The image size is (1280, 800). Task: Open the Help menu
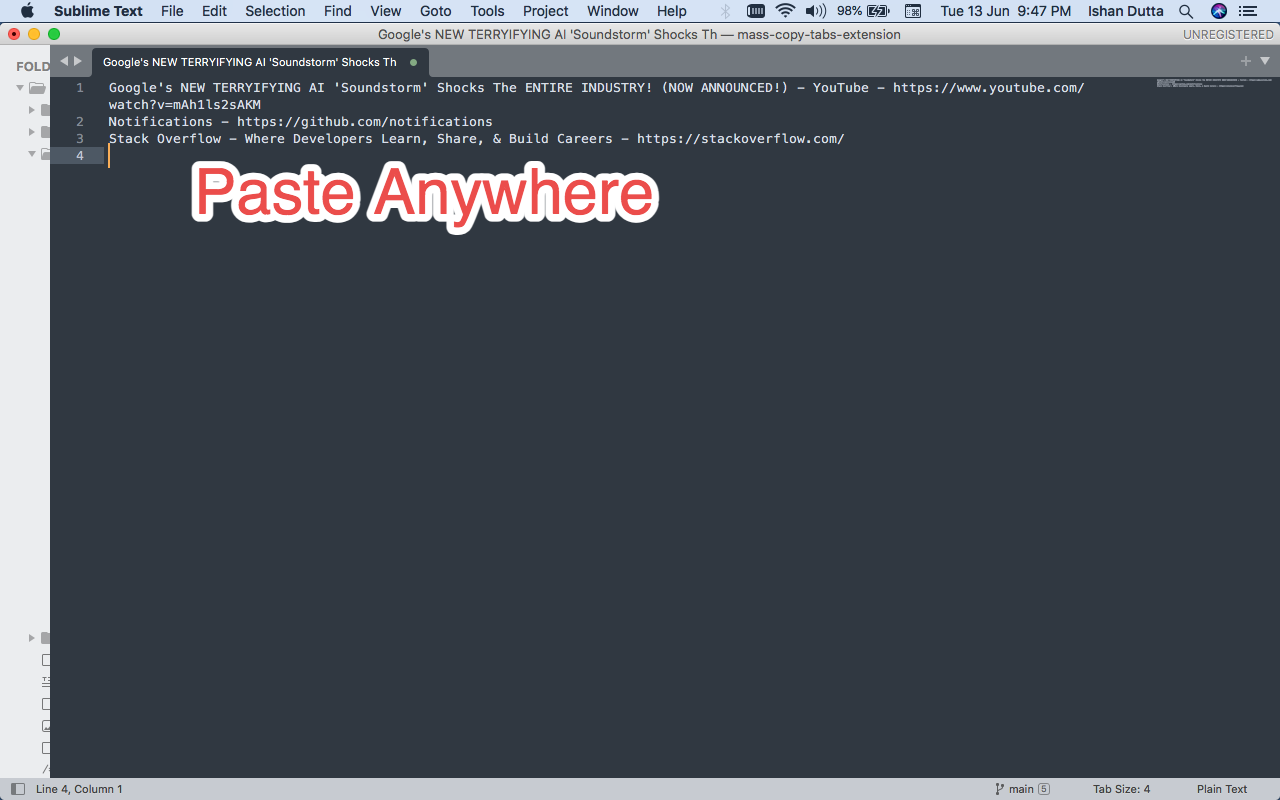coord(672,11)
